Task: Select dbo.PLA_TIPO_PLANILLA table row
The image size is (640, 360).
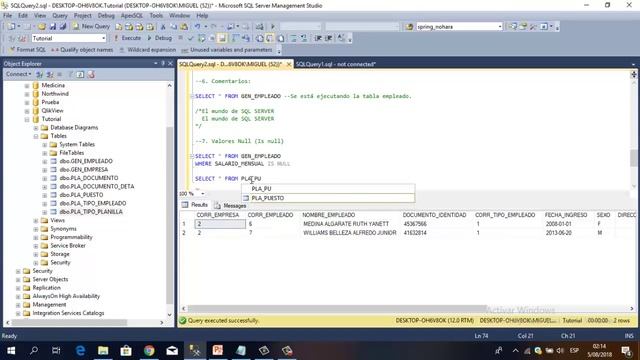Action: pyautogui.click(x=91, y=212)
